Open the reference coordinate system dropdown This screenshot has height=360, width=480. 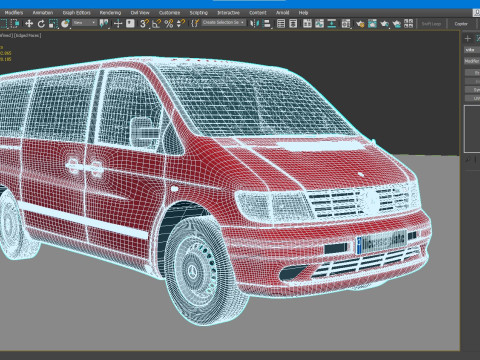[85, 23]
